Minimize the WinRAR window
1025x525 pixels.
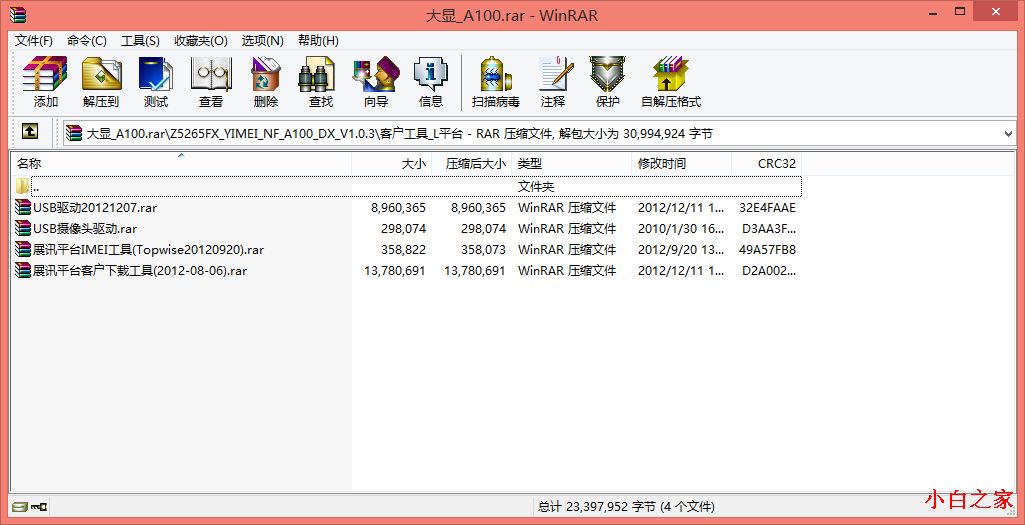931,11
